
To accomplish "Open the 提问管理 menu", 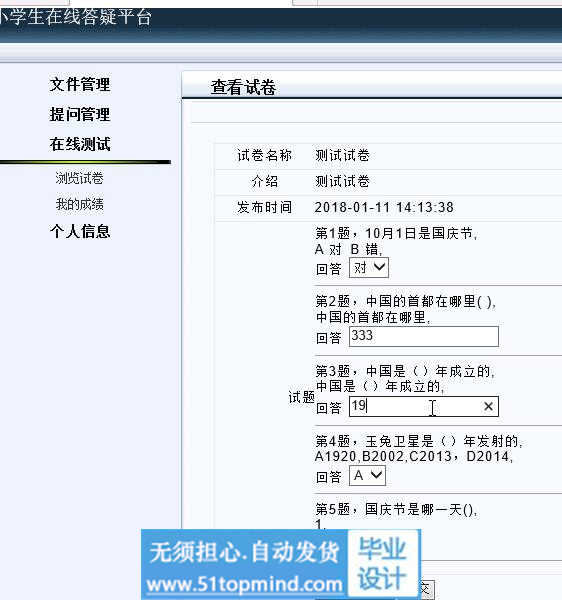I will click(80, 114).
